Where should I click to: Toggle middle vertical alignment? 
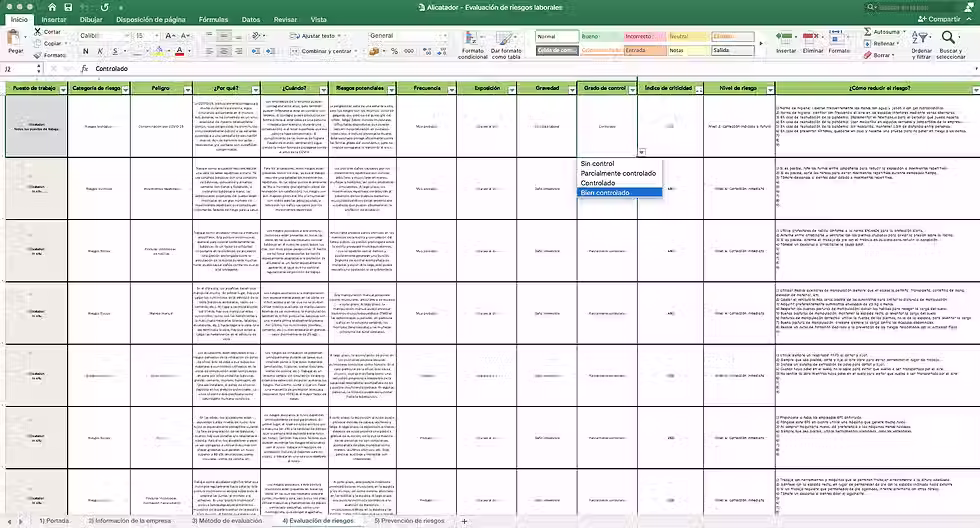click(224, 36)
